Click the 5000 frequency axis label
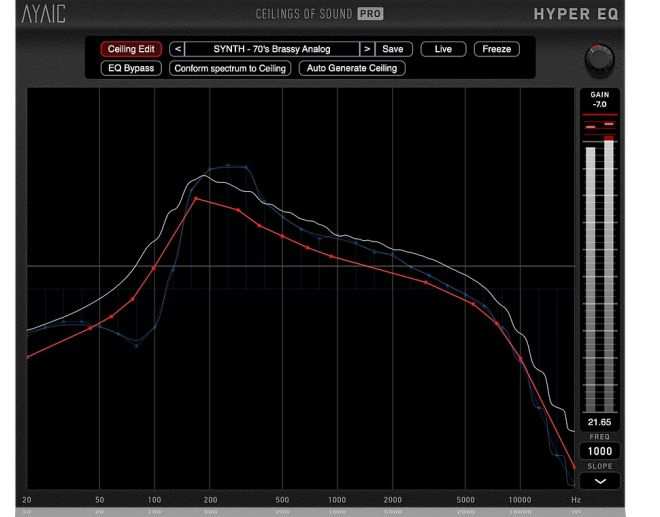The image size is (660, 517). click(466, 500)
